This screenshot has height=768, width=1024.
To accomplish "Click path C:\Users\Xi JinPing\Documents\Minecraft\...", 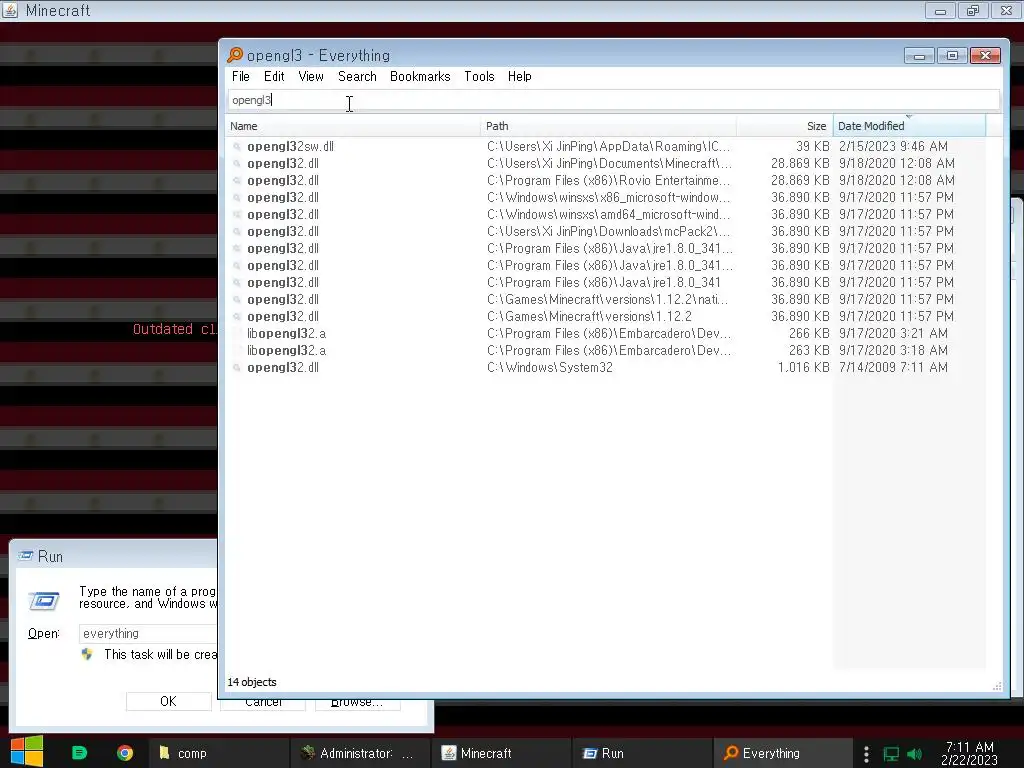I will click(609, 163).
